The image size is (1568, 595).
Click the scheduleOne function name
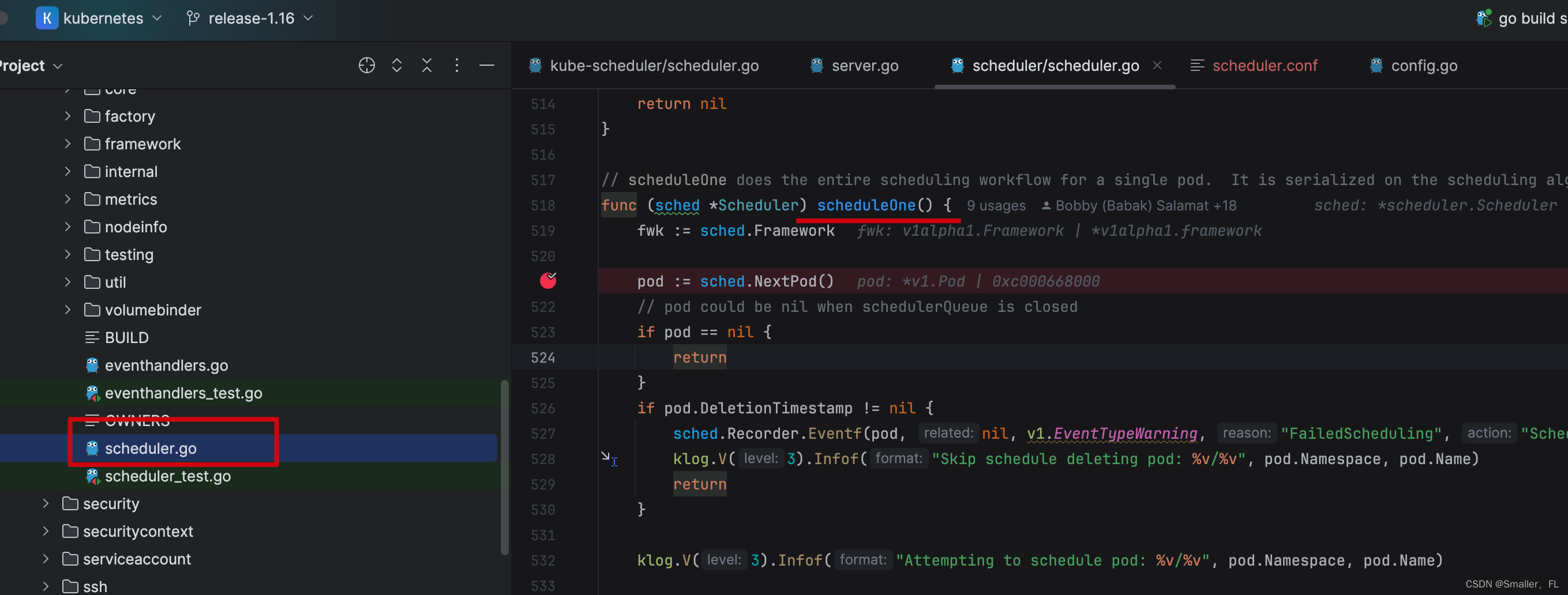[x=866, y=205]
